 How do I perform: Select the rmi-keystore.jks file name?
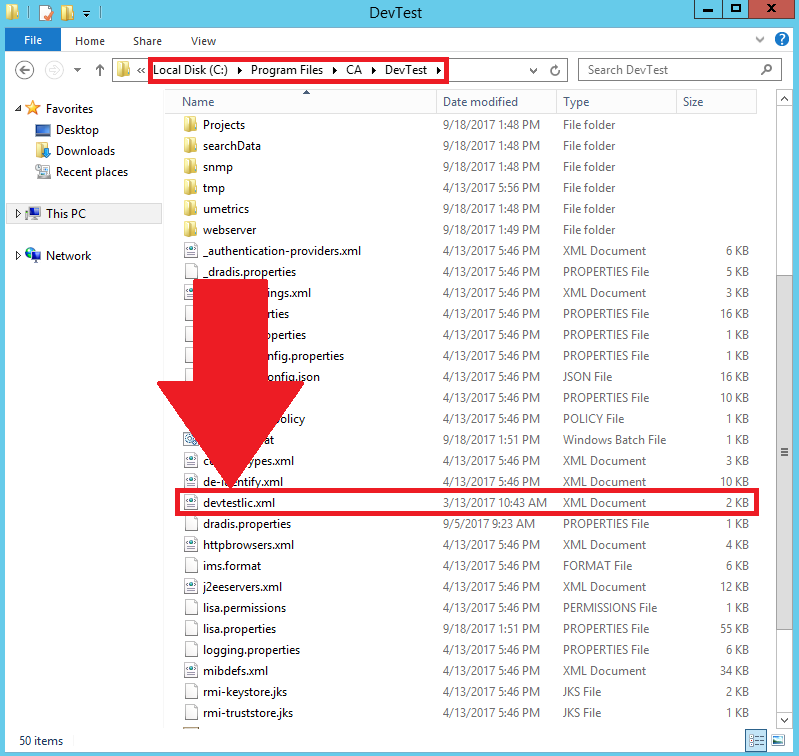click(245, 692)
